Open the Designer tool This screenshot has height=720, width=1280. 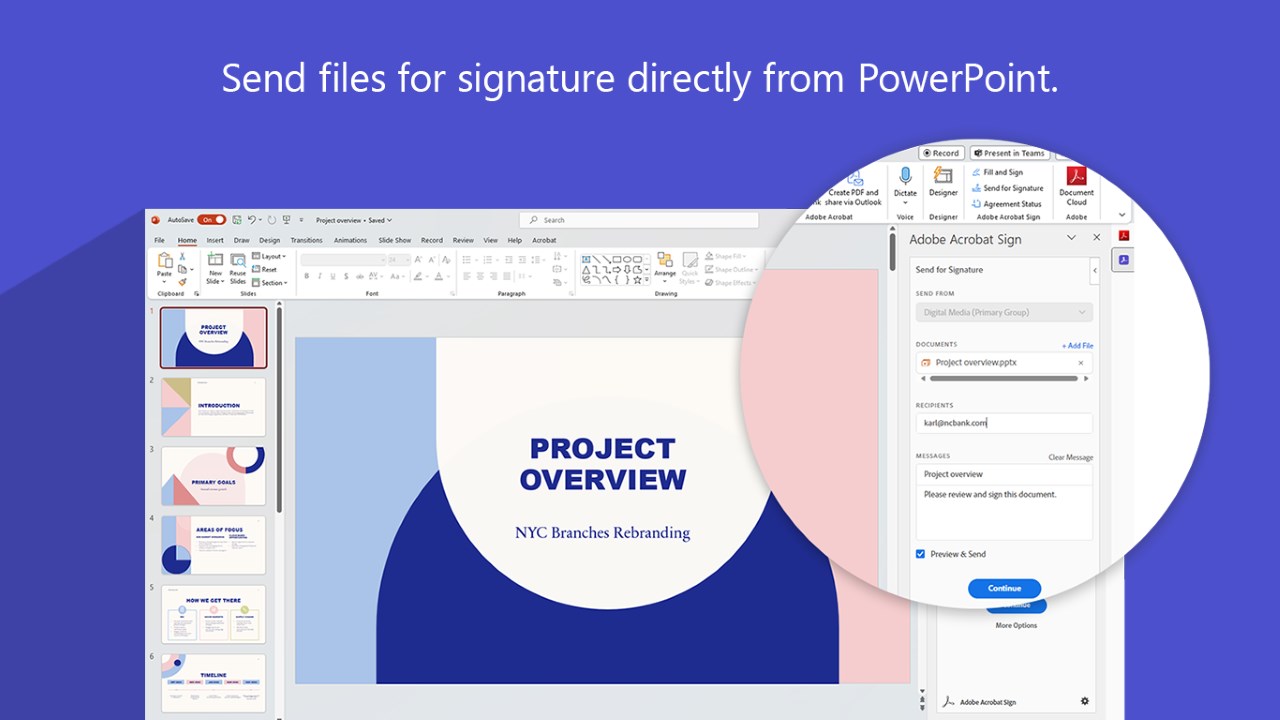943,181
